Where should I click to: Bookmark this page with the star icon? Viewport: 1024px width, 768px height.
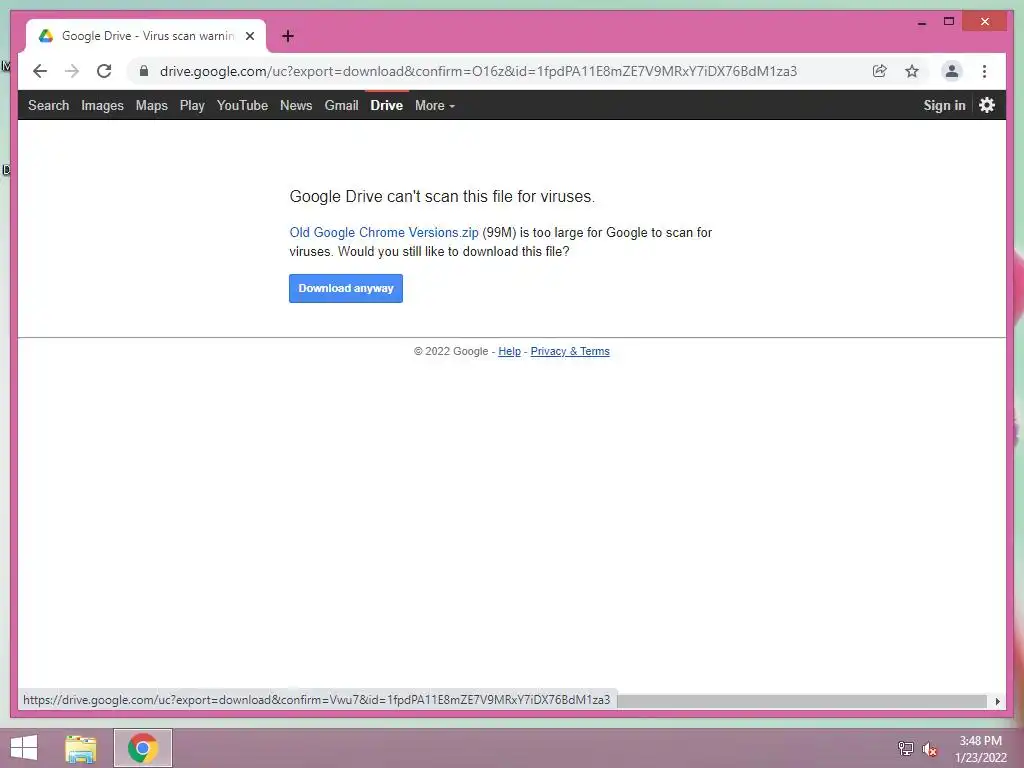[x=912, y=71]
